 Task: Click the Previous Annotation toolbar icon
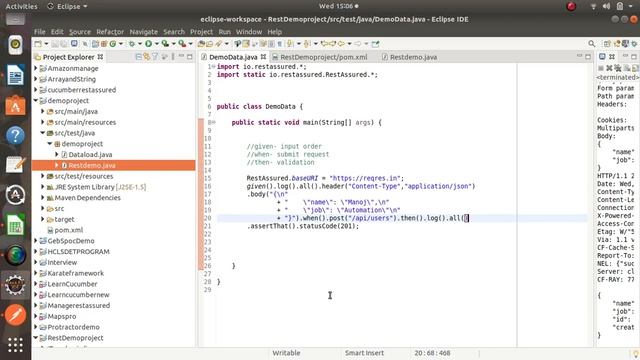(x=307, y=44)
